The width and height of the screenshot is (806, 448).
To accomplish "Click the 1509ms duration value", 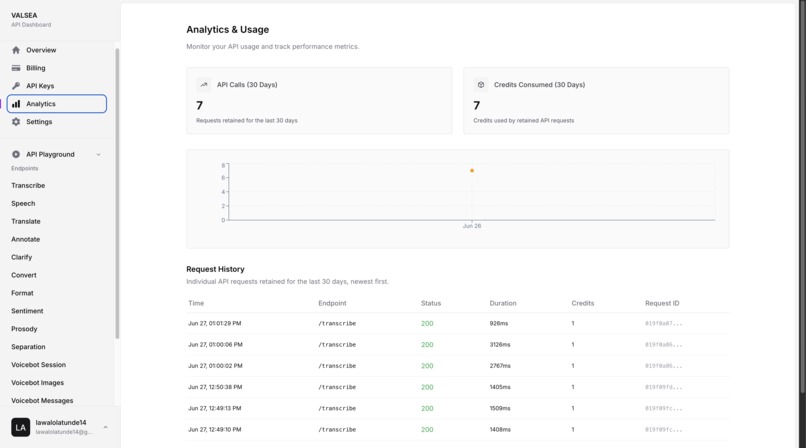I will tap(500, 408).
